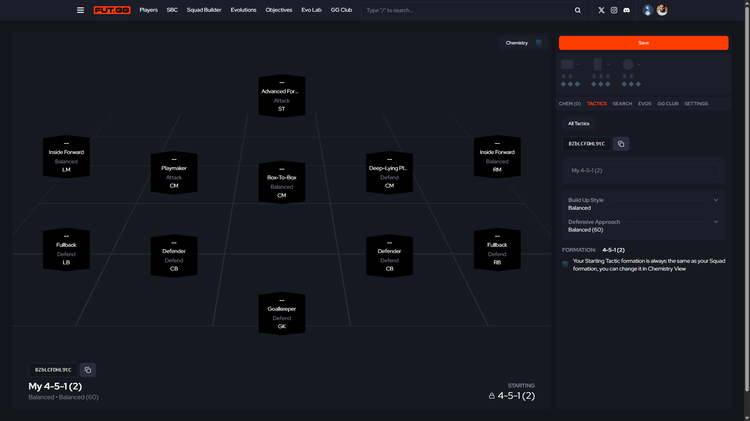The height and width of the screenshot is (421, 750).
Task: Select the Goalkeeper GK position card
Action: [x=282, y=313]
